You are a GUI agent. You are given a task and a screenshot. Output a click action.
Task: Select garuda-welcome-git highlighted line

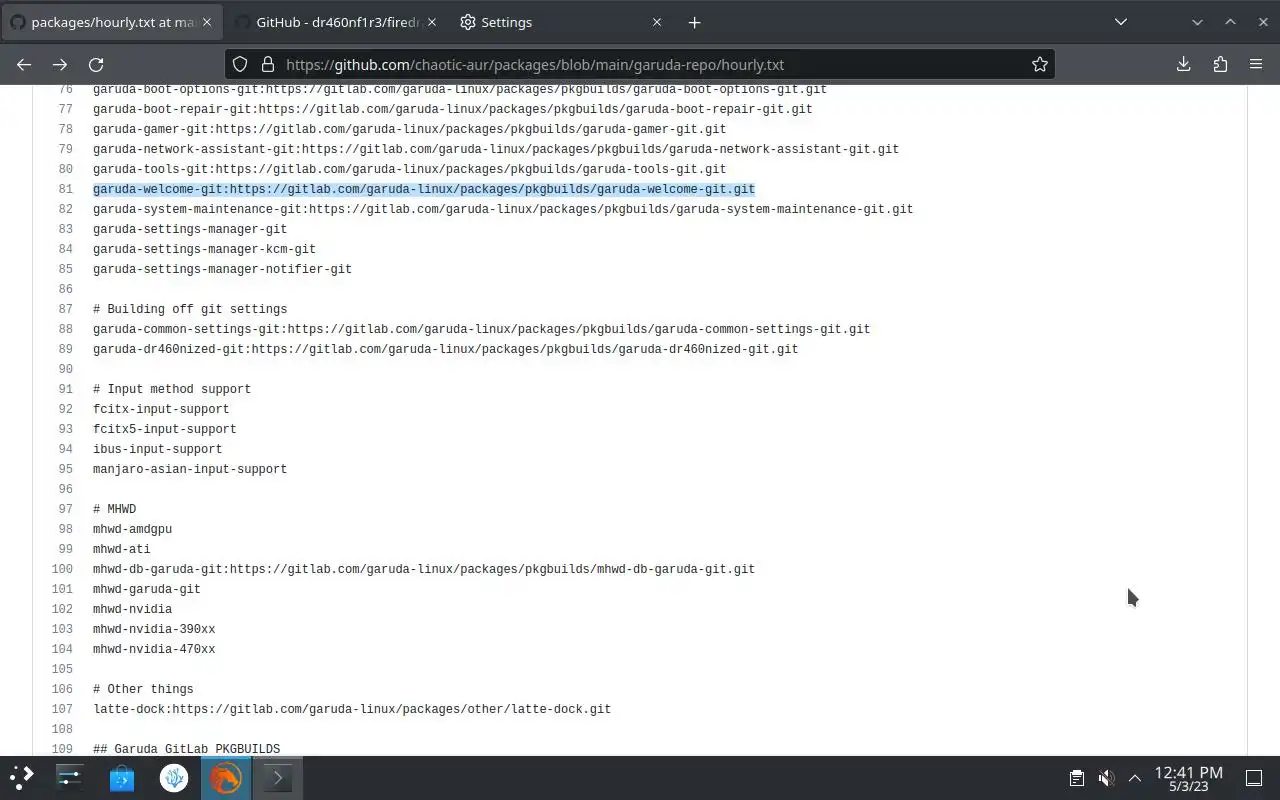pyautogui.click(x=424, y=189)
